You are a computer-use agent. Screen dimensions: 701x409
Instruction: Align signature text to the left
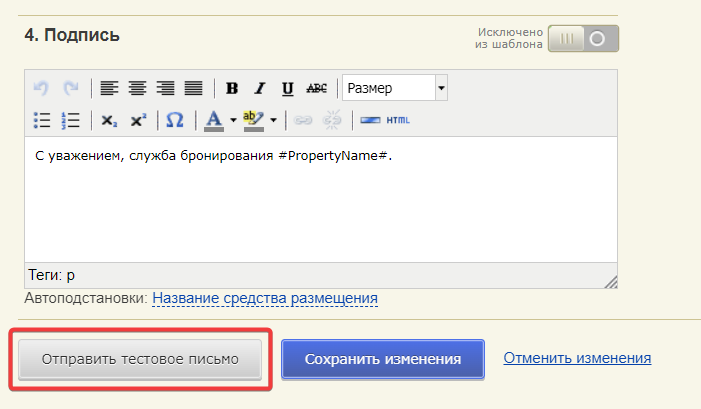coord(109,88)
